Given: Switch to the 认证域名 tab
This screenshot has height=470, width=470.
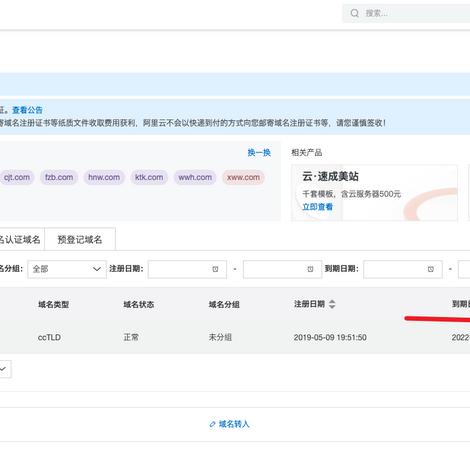Looking at the screenshot, I should [x=22, y=239].
